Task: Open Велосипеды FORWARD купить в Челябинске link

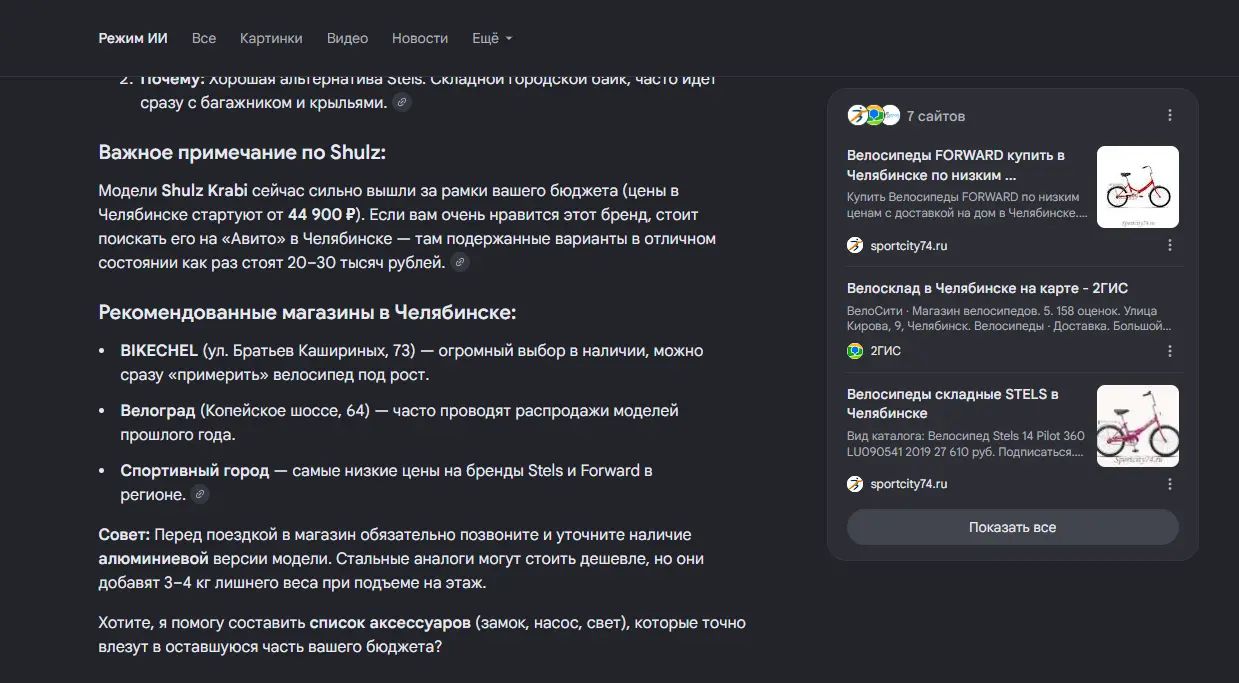Action: pyautogui.click(x=955, y=165)
